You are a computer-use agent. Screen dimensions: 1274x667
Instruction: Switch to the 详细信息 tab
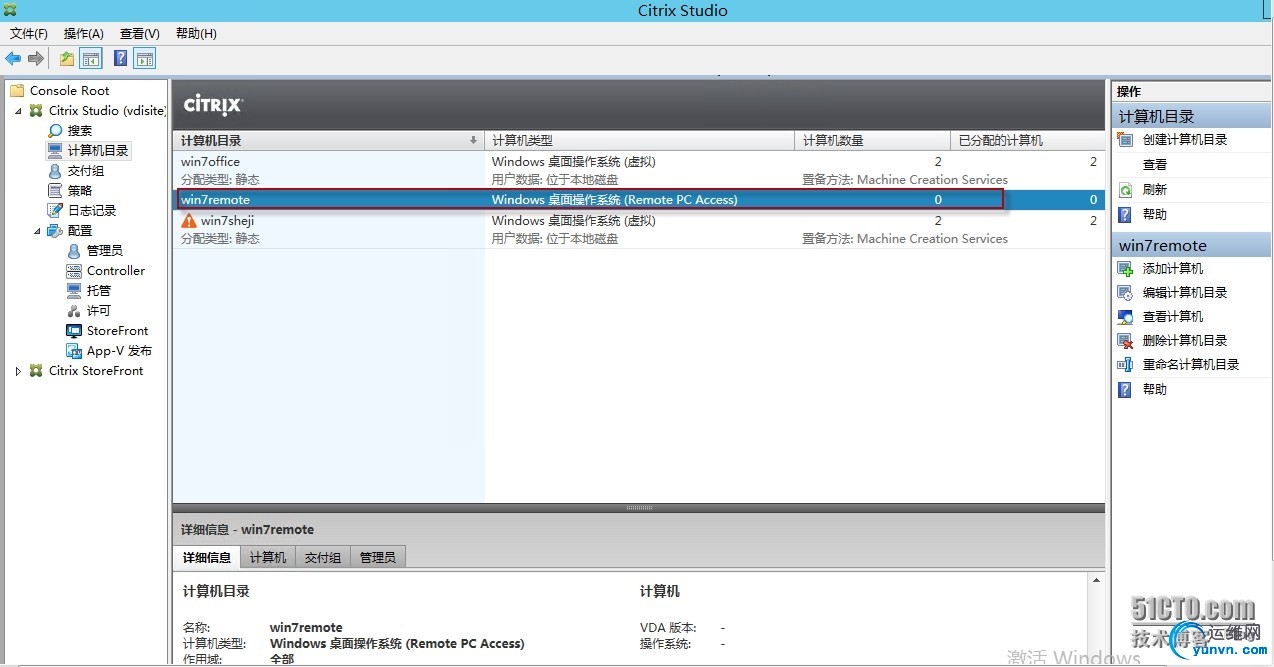207,557
